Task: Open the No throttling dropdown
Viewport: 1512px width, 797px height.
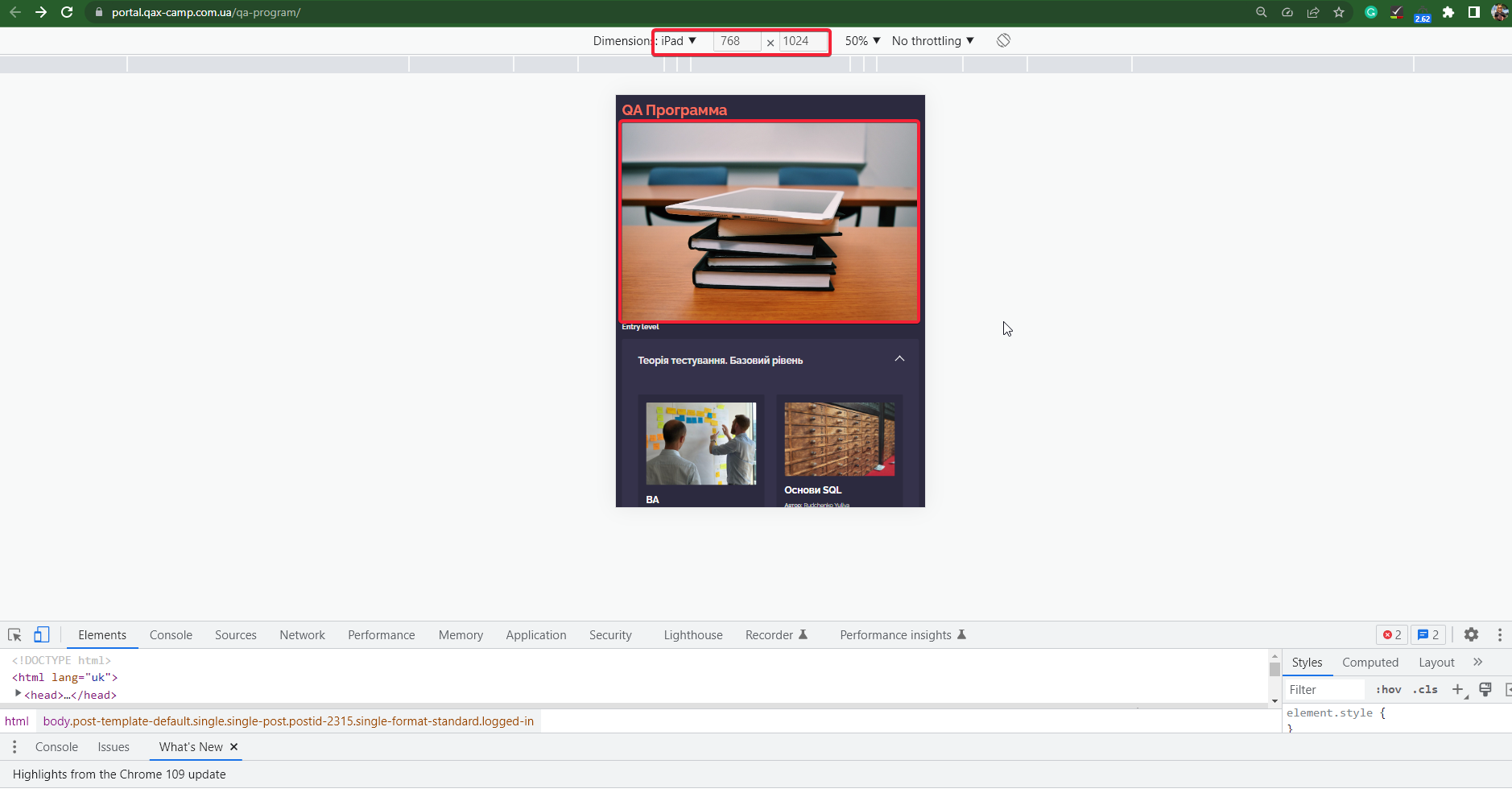Action: [932, 40]
